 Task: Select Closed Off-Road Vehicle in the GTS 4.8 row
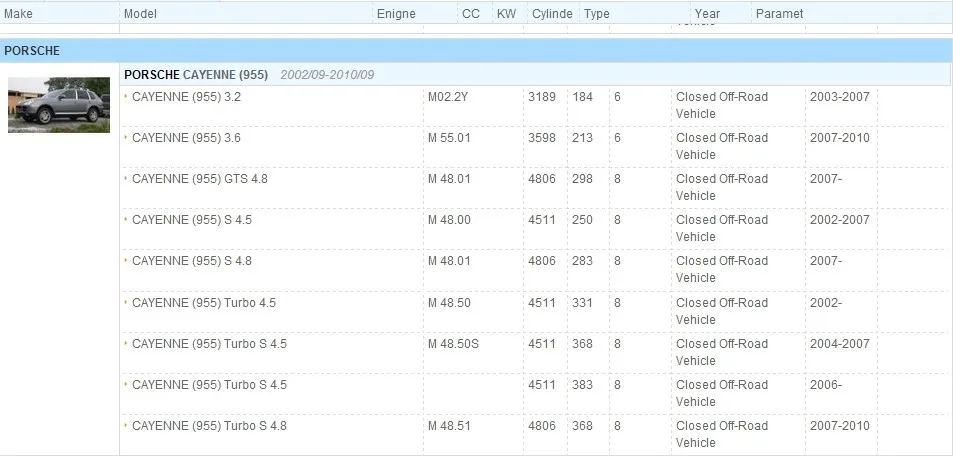point(722,187)
